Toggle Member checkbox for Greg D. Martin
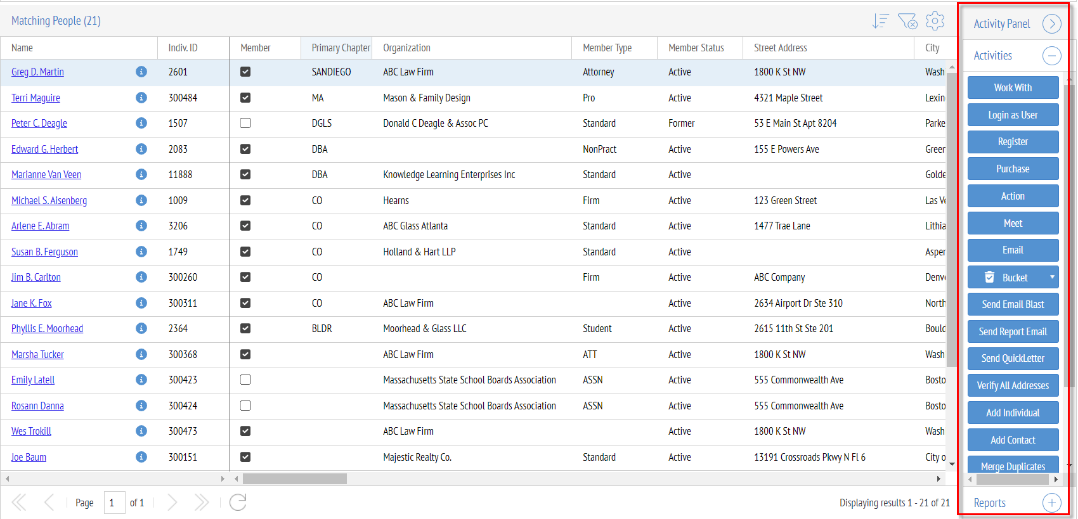This screenshot has width=1078, height=519. tap(245, 71)
